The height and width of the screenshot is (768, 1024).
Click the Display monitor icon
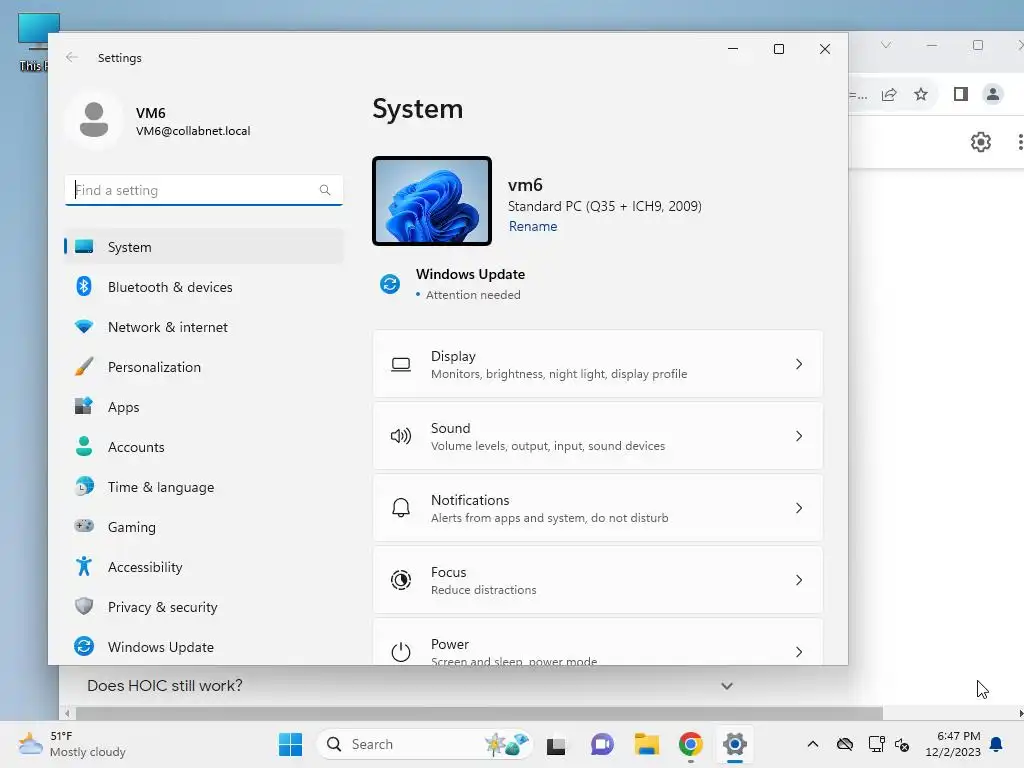pos(401,364)
